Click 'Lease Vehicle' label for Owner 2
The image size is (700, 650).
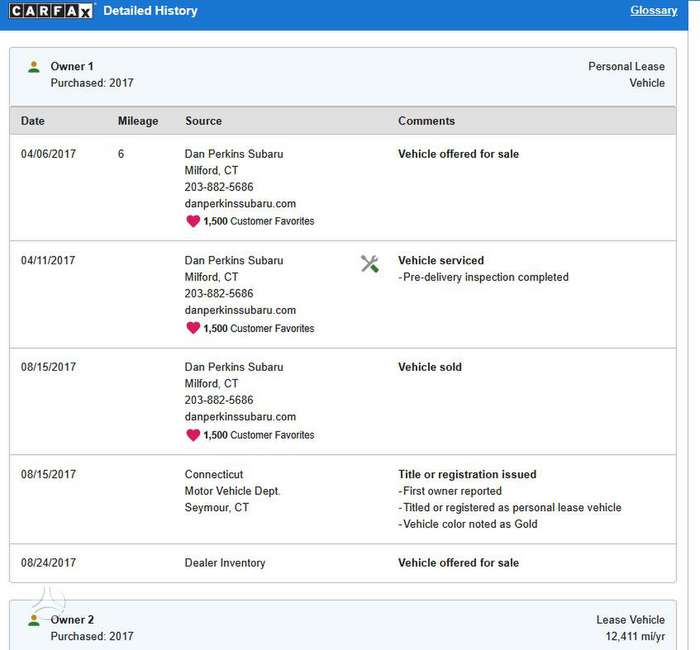[630, 620]
